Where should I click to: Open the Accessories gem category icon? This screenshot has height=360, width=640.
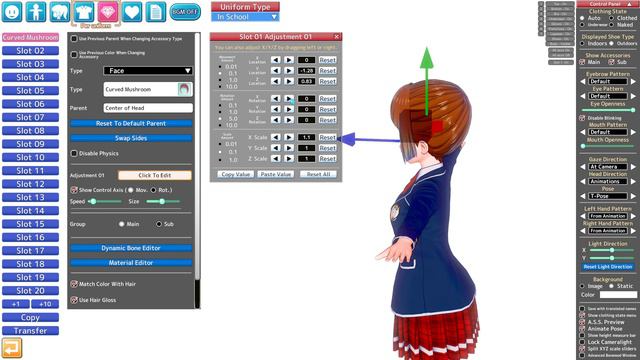(108, 12)
